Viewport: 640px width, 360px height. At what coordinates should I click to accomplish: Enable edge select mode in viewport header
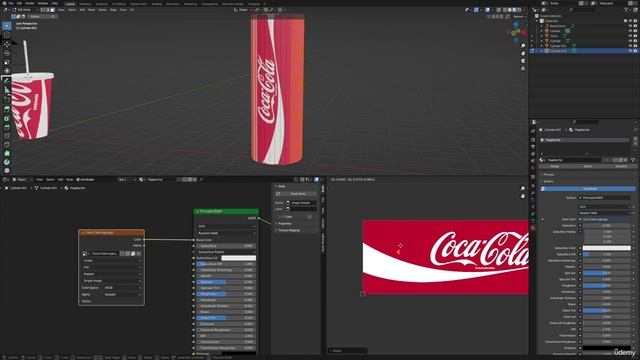pyautogui.click(x=47, y=10)
